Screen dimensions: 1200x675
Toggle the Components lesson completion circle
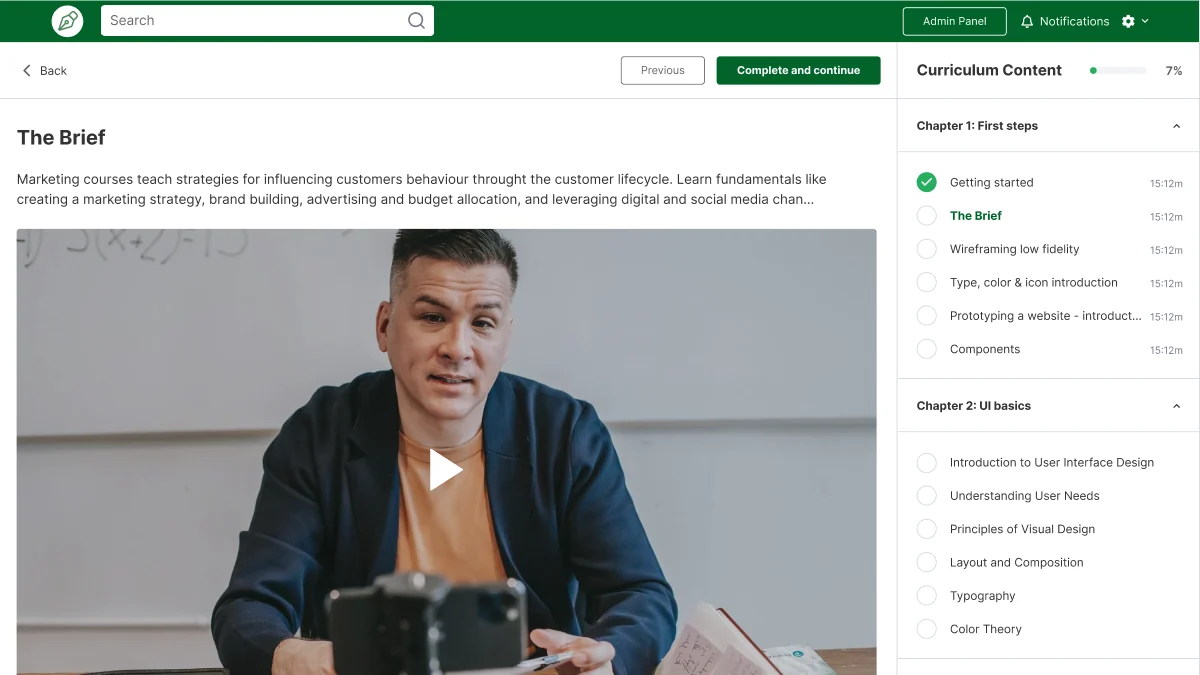[927, 349]
